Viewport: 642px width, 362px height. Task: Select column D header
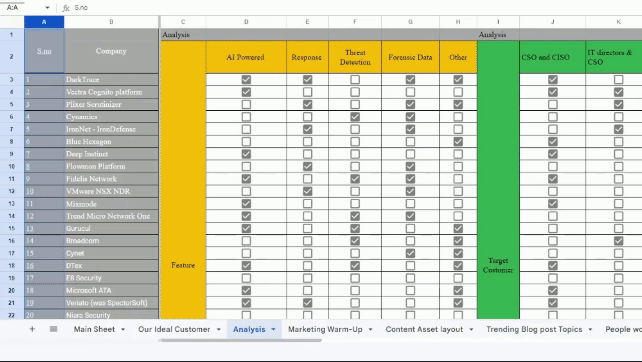click(246, 22)
